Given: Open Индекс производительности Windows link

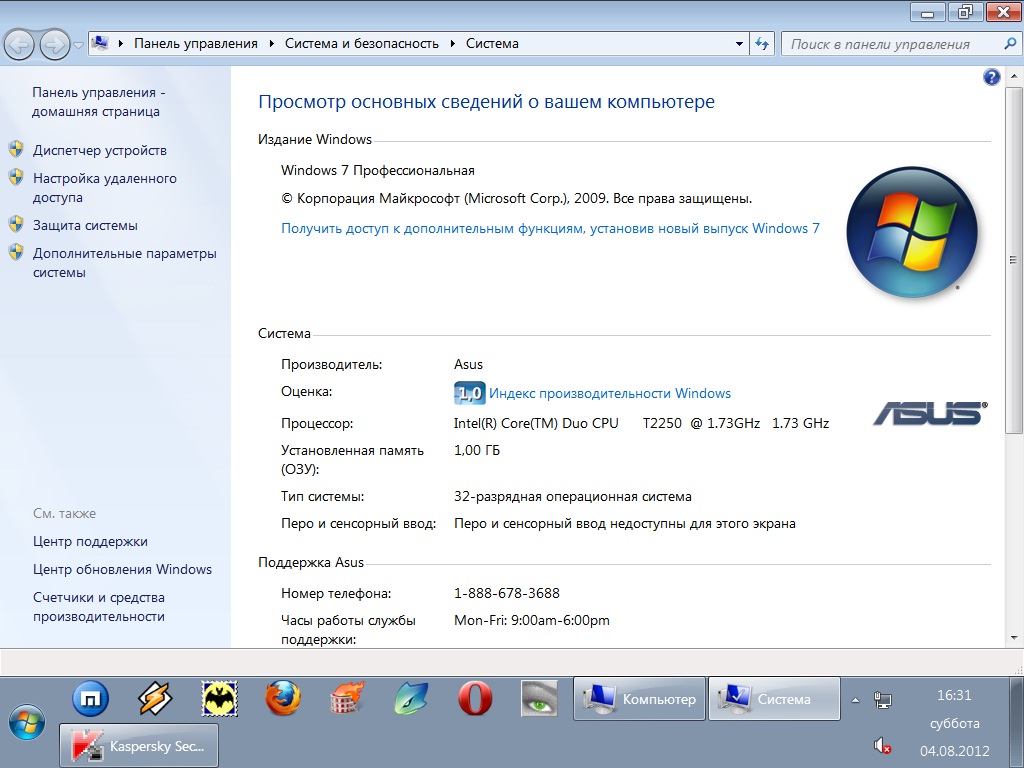Looking at the screenshot, I should (x=610, y=393).
